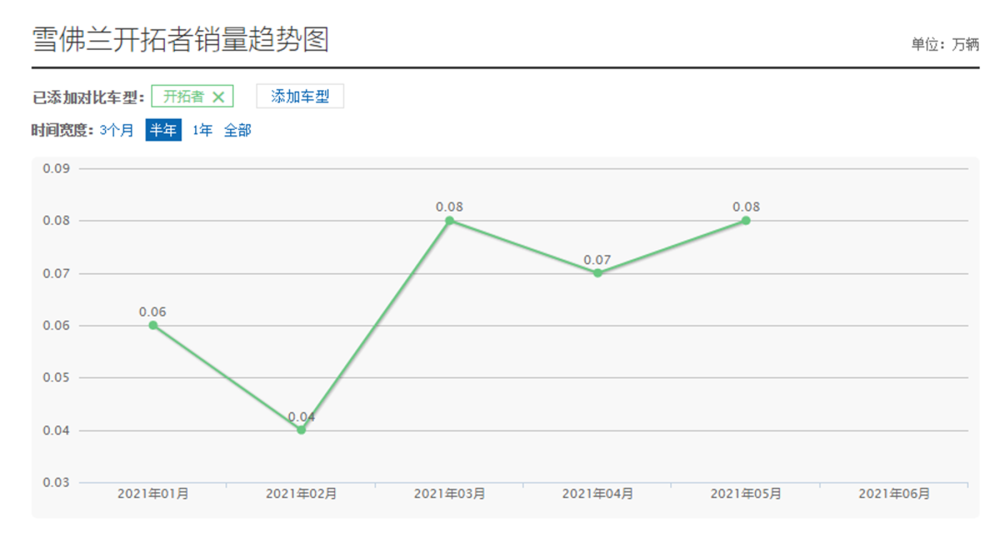Image resolution: width=1000 pixels, height=533 pixels.
Task: Select the 3个月 time range
Action: click(x=117, y=130)
